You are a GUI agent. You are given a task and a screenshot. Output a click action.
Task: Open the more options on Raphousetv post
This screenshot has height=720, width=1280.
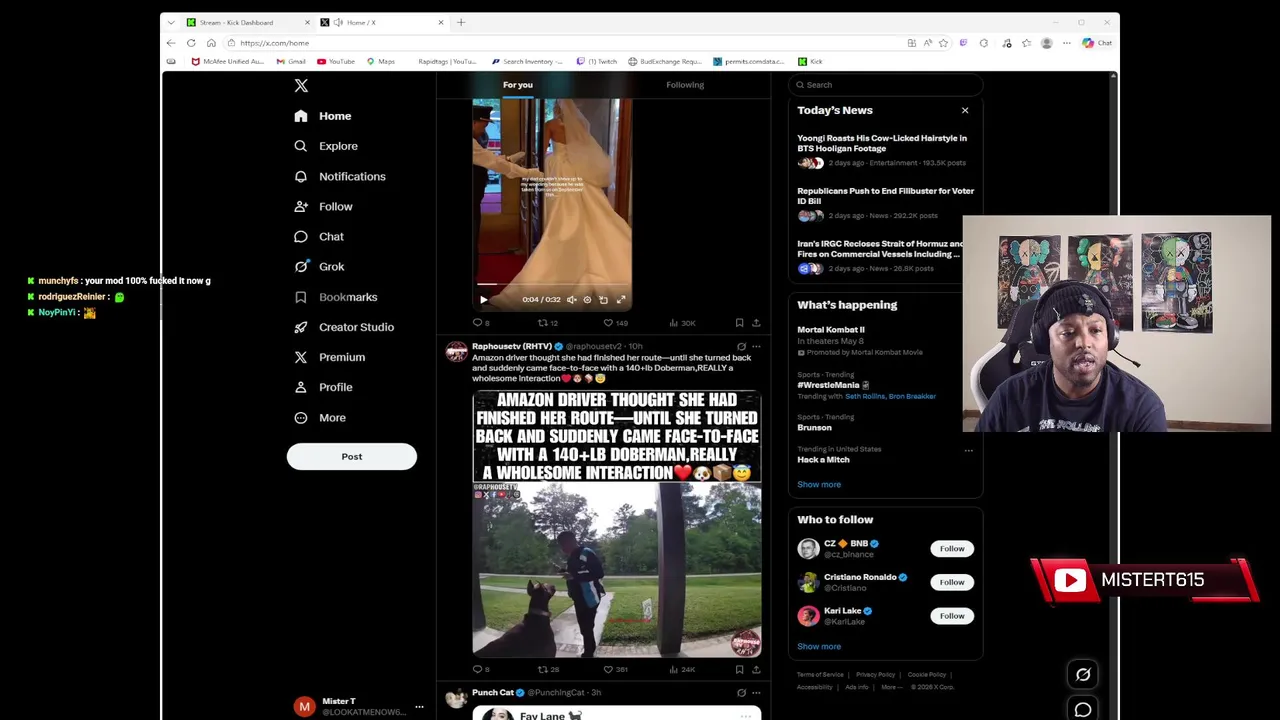coord(756,346)
